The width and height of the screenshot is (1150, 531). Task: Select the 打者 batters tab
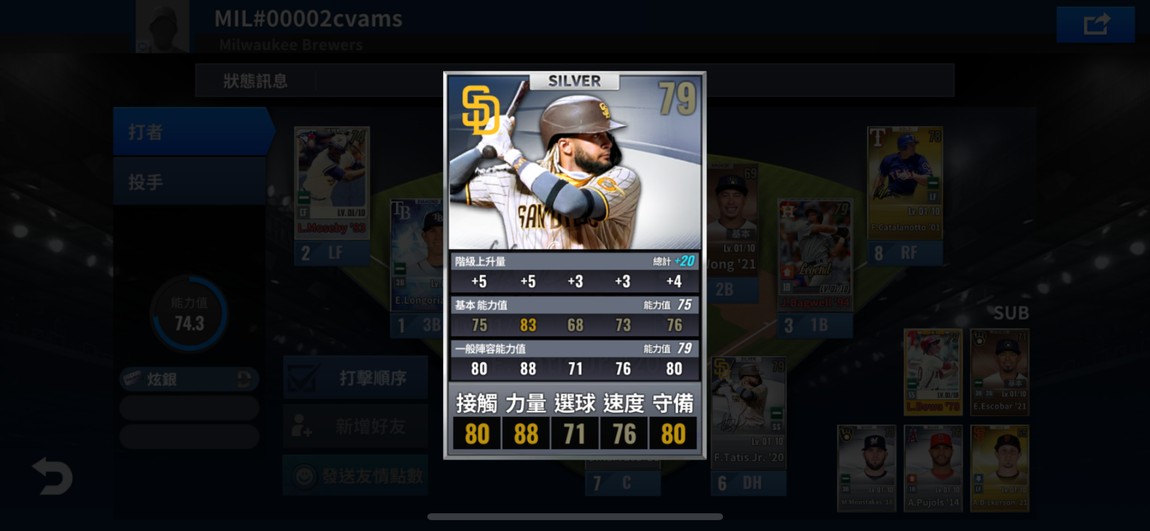tap(194, 132)
